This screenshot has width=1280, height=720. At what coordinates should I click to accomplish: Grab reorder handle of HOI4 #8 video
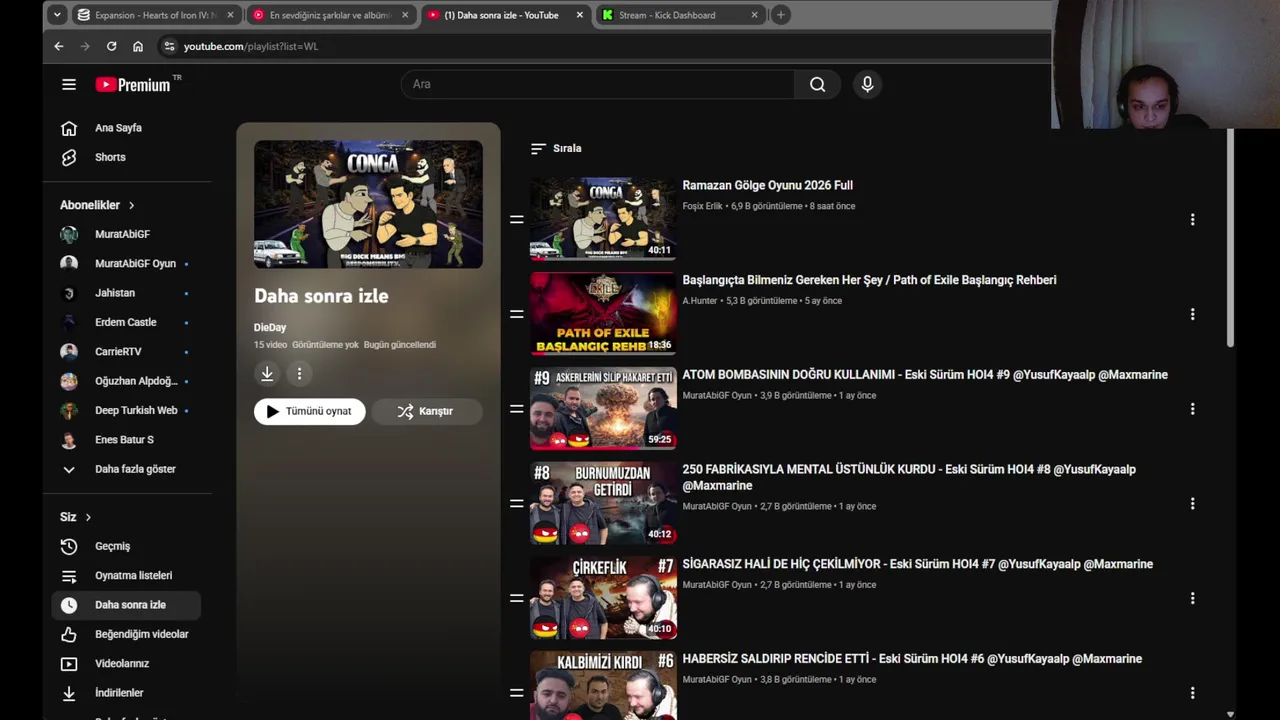tap(517, 504)
